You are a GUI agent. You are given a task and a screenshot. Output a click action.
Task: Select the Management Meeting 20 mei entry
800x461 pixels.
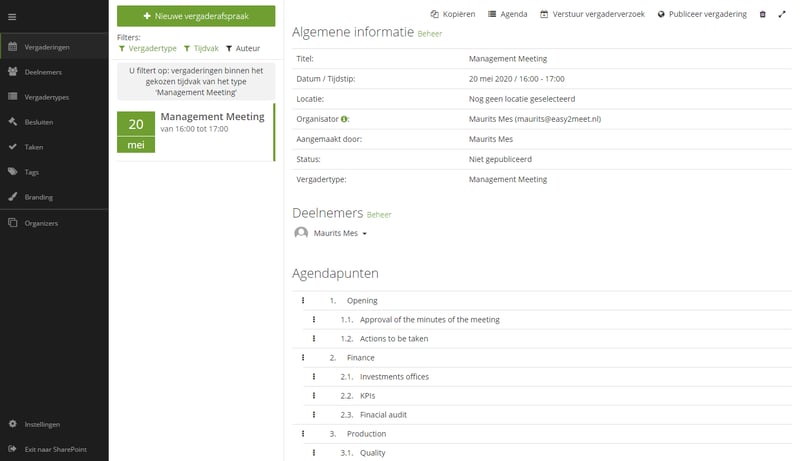tap(196, 132)
